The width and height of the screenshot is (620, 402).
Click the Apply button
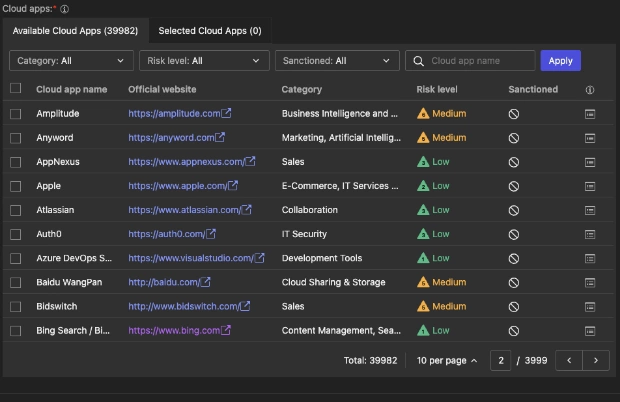[560, 60]
